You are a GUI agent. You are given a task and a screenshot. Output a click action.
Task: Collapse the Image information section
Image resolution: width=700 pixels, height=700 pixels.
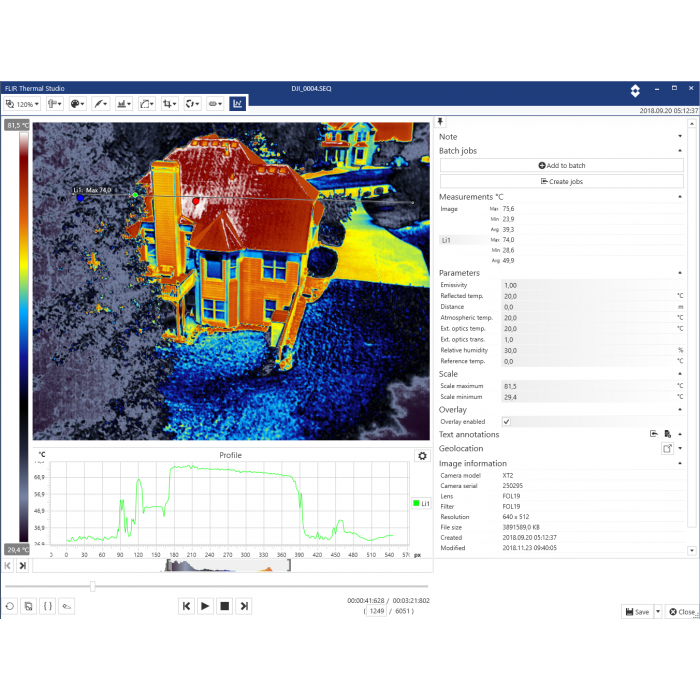tap(680, 463)
